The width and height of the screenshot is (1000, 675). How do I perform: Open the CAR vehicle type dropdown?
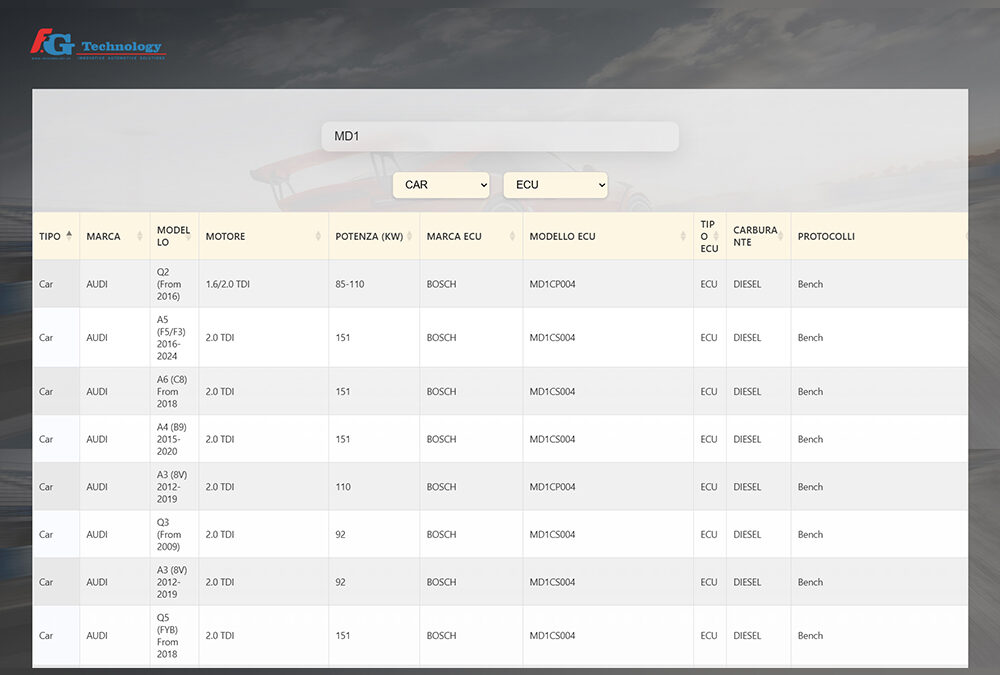(441, 185)
